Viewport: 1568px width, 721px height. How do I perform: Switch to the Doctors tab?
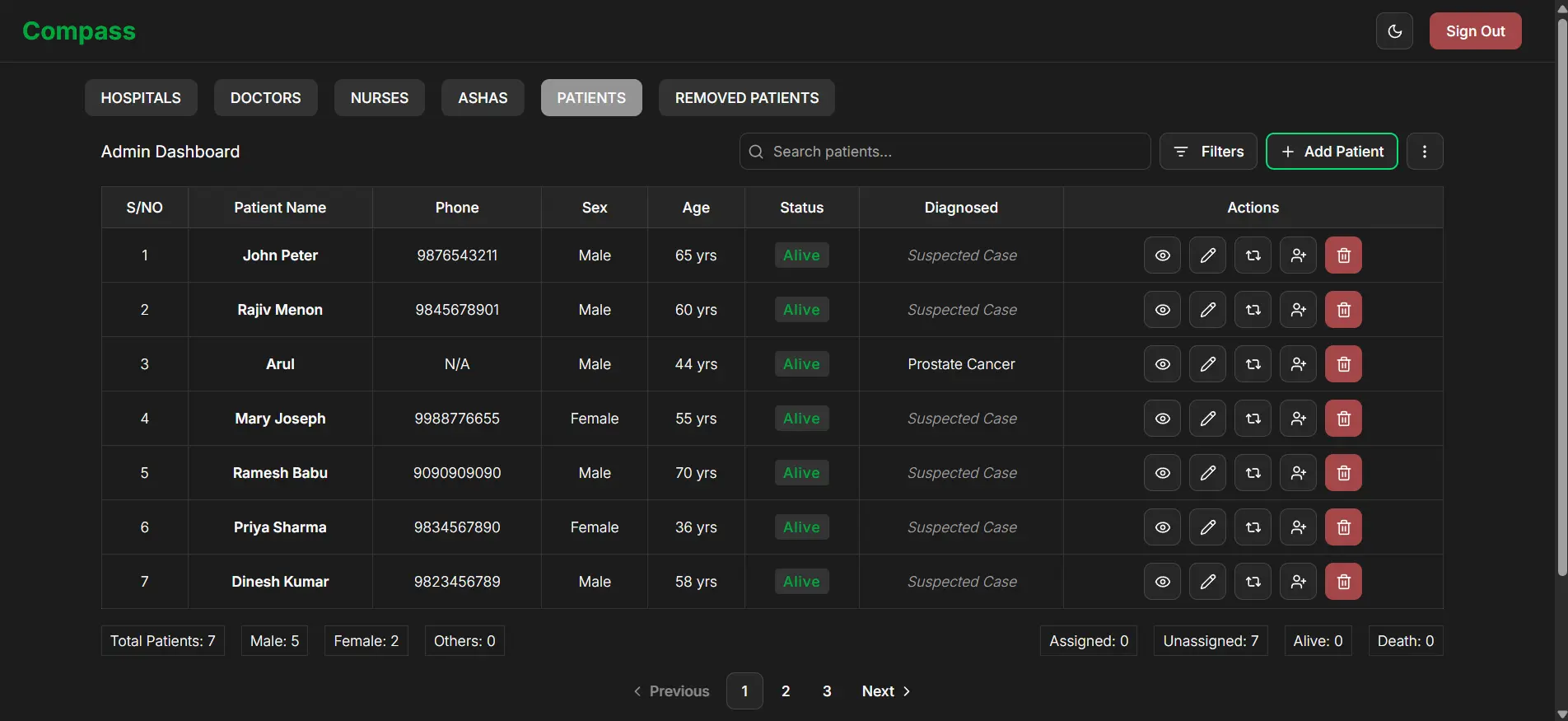266,98
